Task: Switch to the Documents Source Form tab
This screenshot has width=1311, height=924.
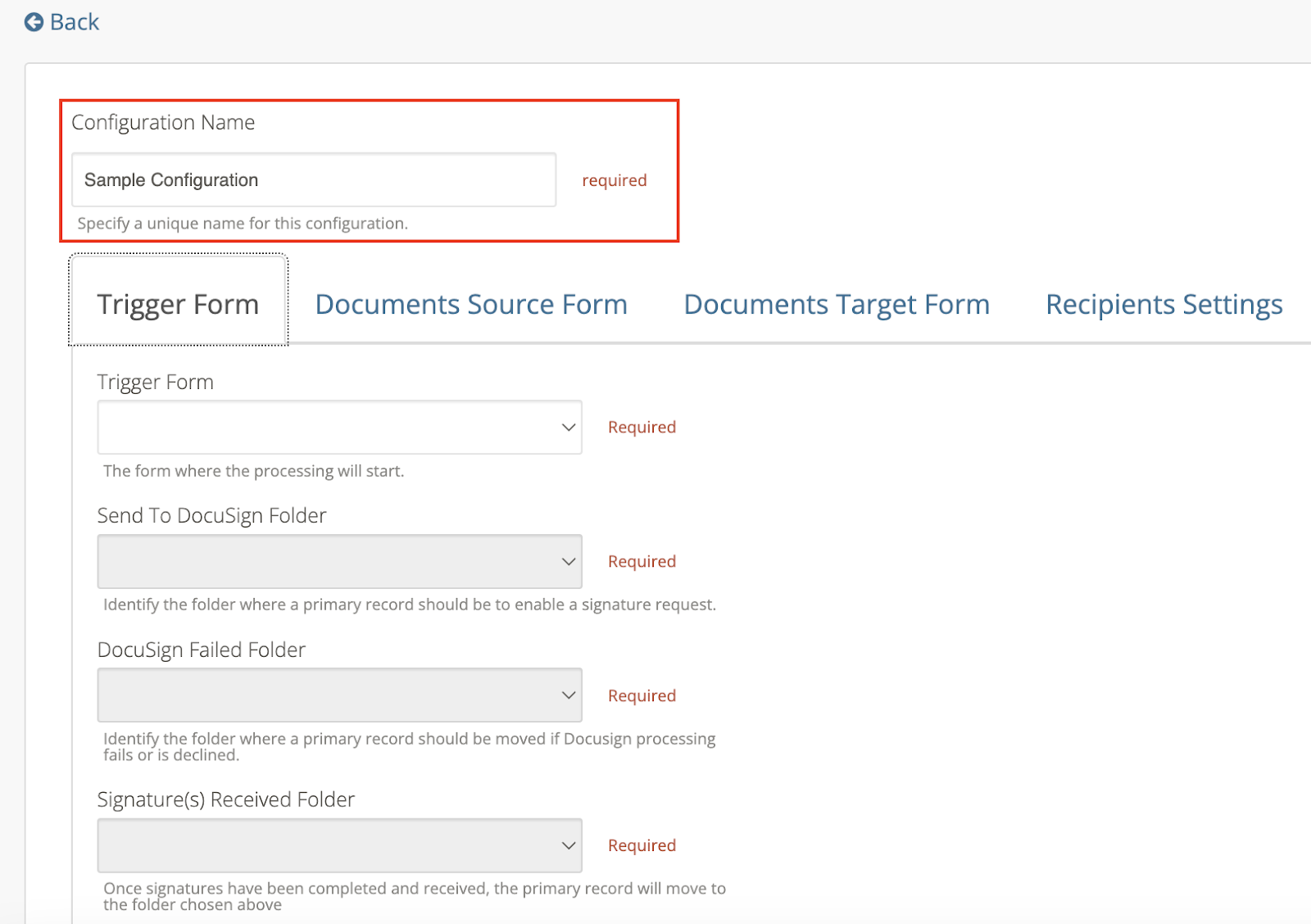Action: (x=470, y=304)
